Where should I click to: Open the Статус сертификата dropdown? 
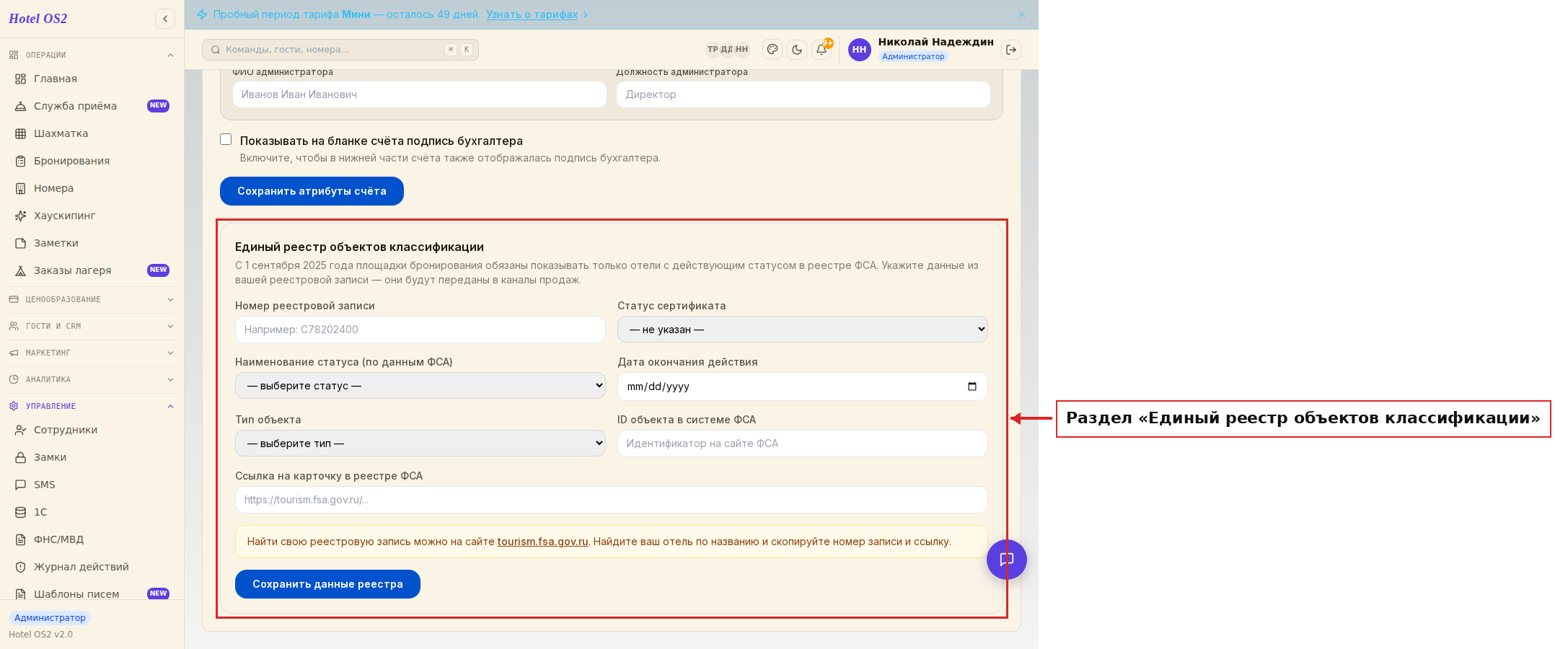[802, 330]
